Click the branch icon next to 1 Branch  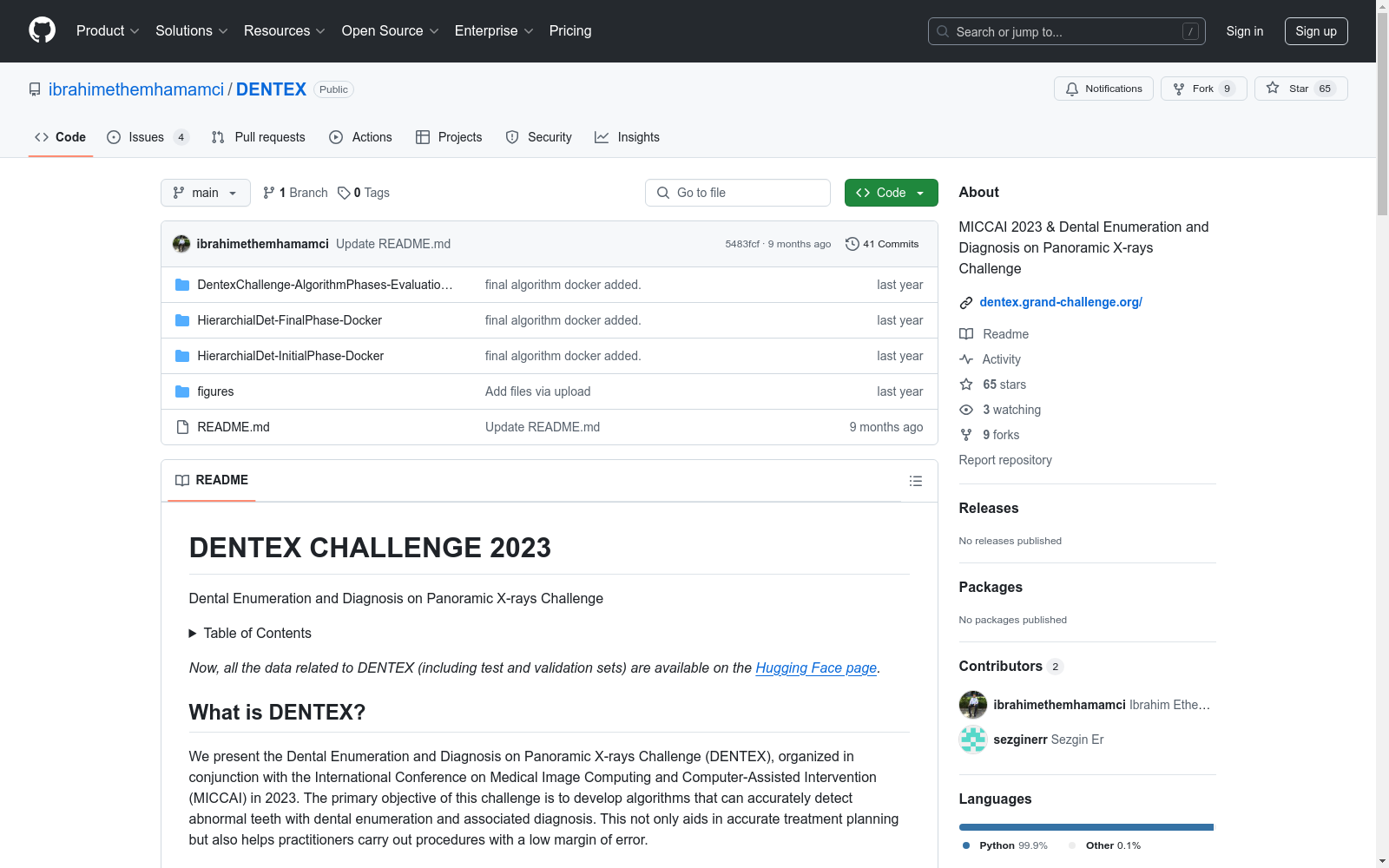tap(269, 193)
